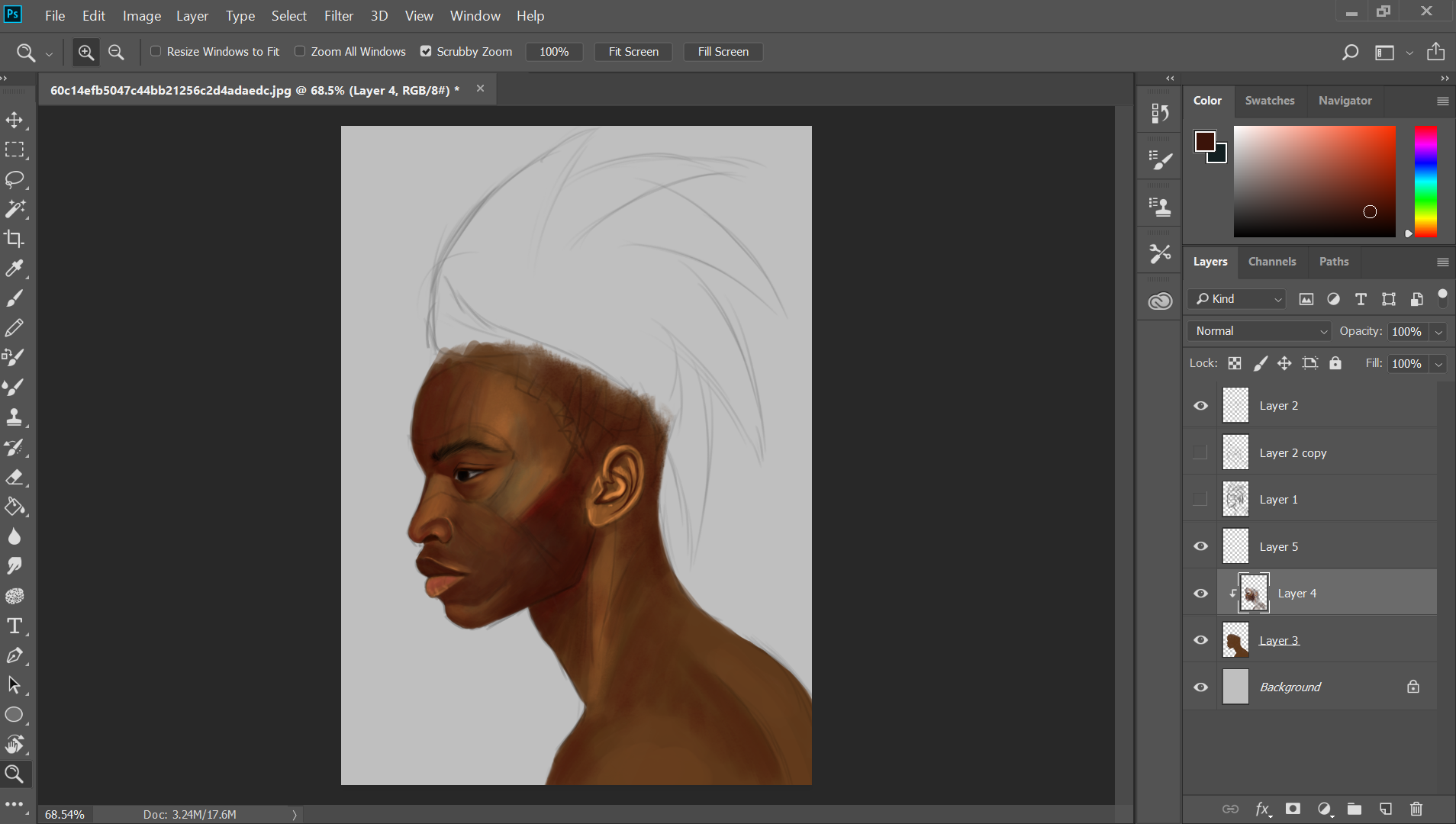The image size is (1456, 824).
Task: Open the Creative Cloud Libraries panel icon
Action: 1160,301
